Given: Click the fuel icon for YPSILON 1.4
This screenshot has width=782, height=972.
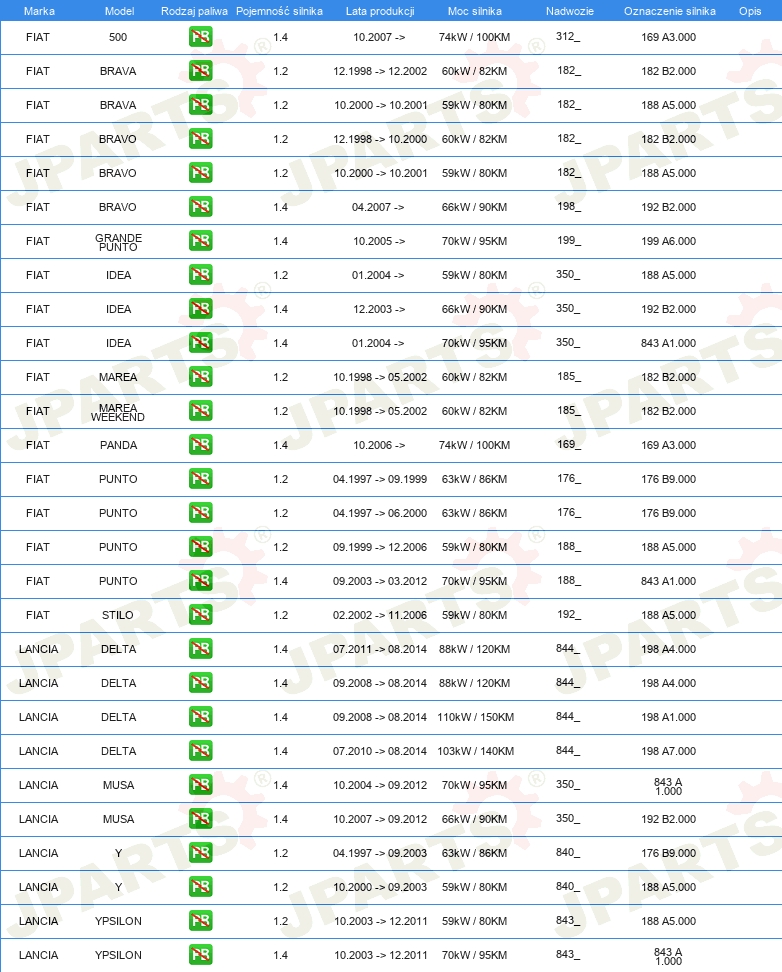Looking at the screenshot, I should tap(200, 955).
